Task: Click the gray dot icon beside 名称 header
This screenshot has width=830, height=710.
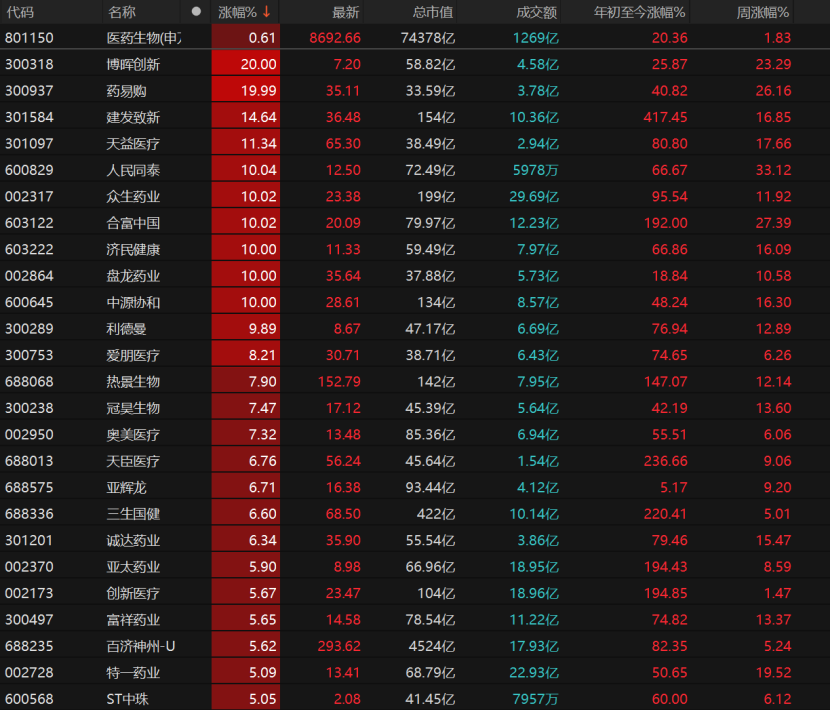Action: 196,12
